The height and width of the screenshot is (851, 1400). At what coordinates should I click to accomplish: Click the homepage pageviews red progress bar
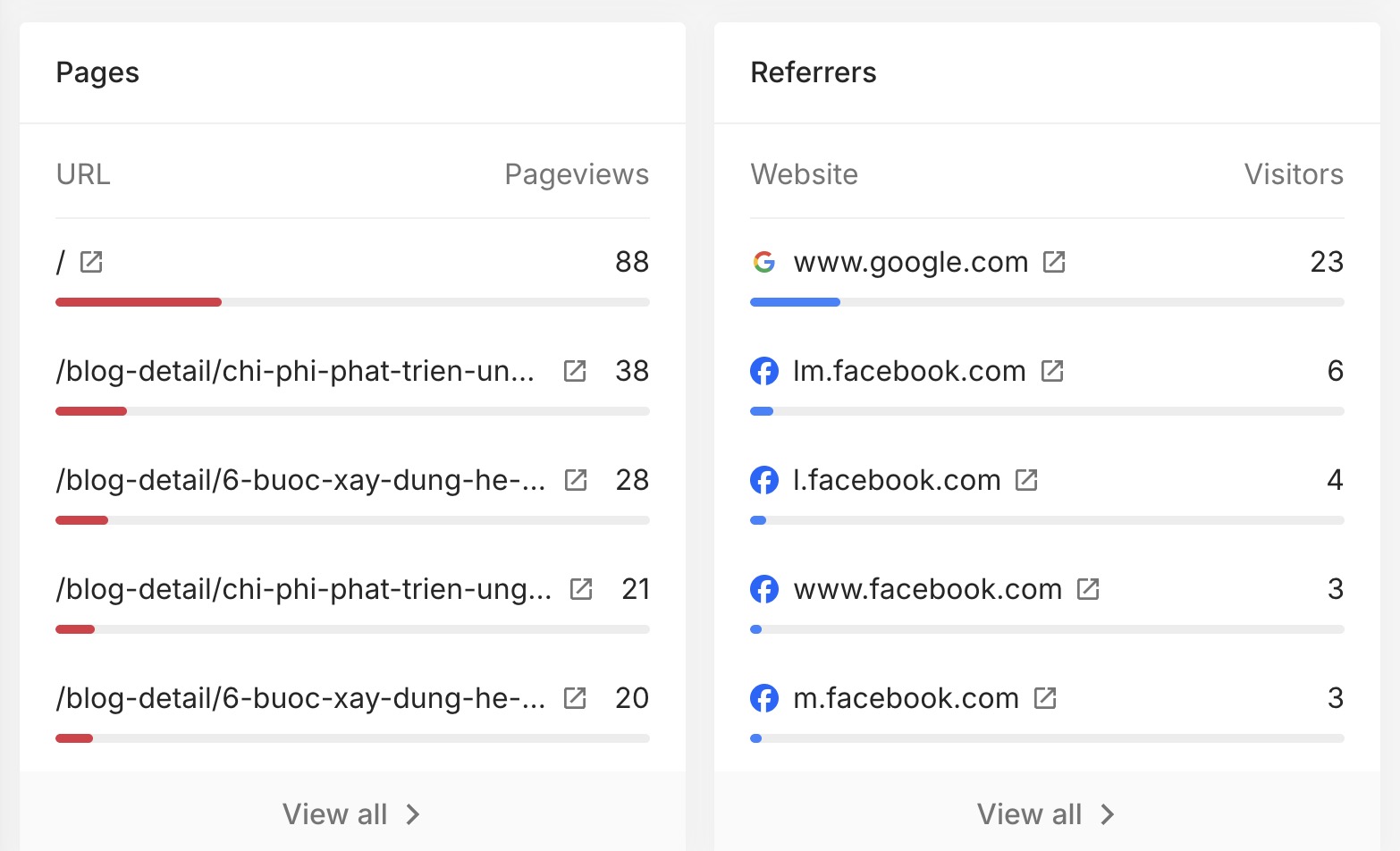(x=139, y=302)
